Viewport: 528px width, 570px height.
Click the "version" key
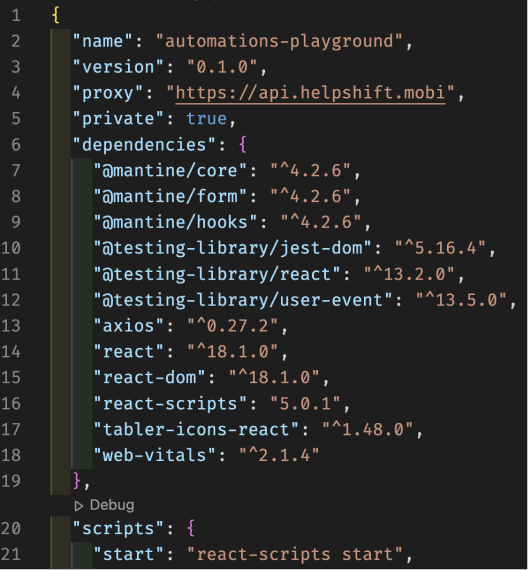118,67
